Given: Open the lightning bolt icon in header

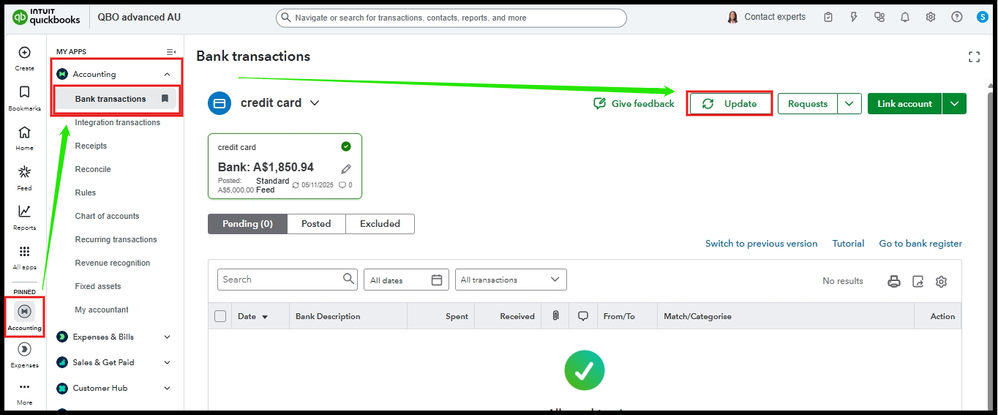Looking at the screenshot, I should point(854,17).
